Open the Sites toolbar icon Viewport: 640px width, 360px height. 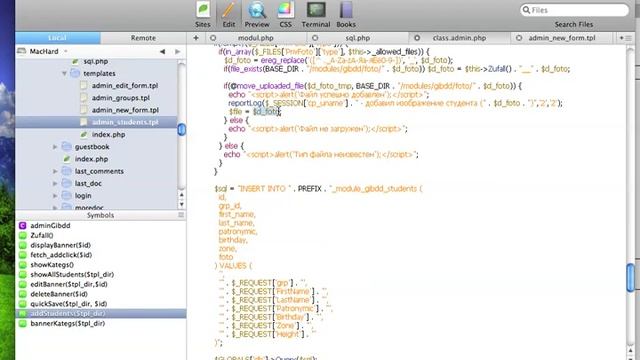coord(203,15)
